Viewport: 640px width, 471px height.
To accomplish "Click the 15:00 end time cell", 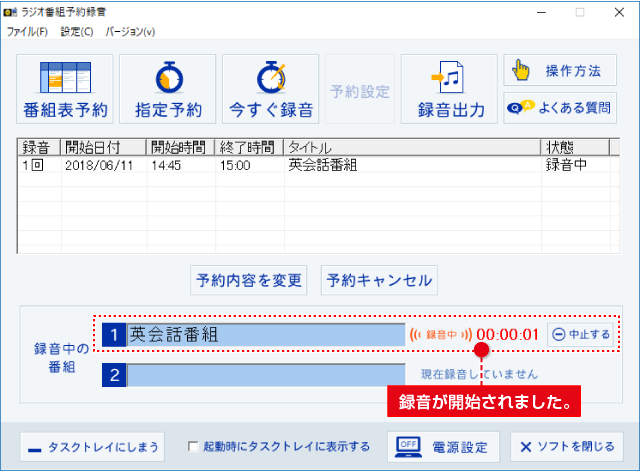I will tap(235, 165).
